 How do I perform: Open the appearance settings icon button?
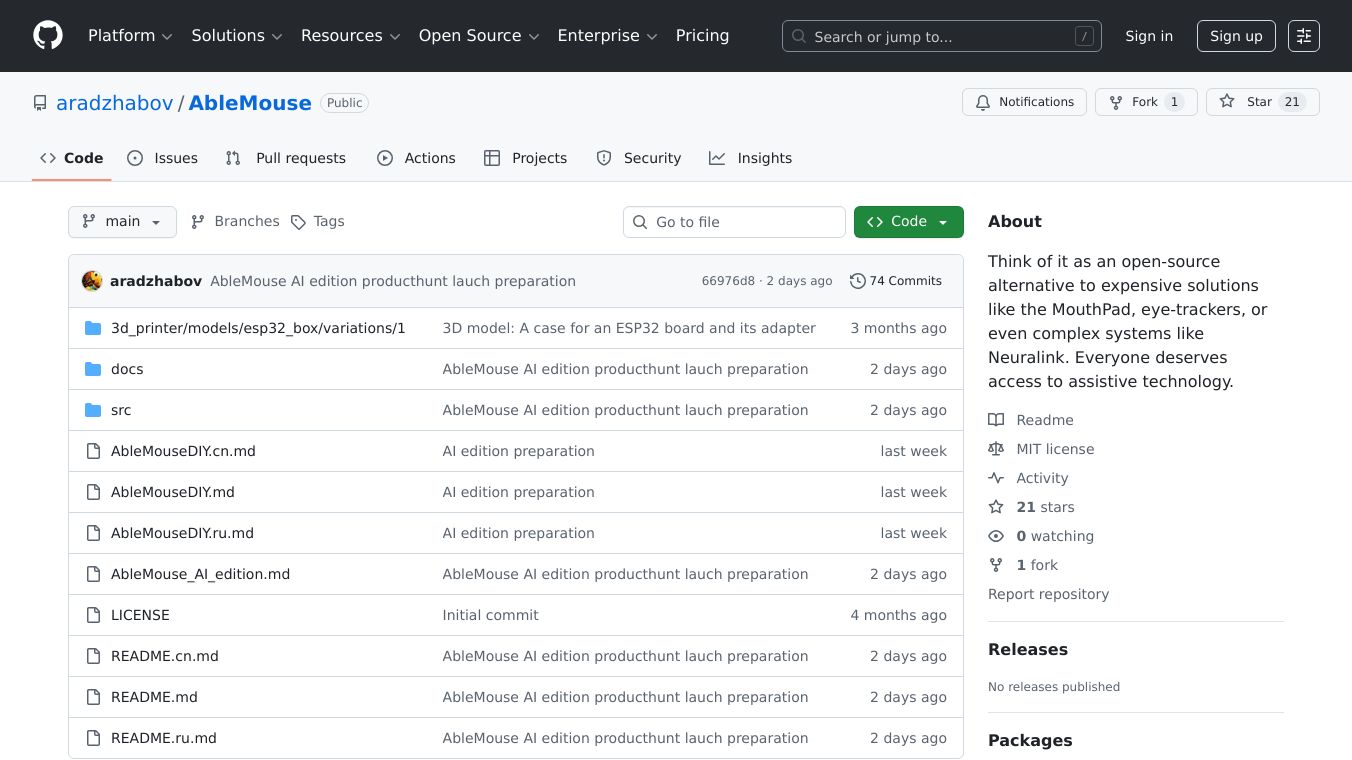(1303, 36)
